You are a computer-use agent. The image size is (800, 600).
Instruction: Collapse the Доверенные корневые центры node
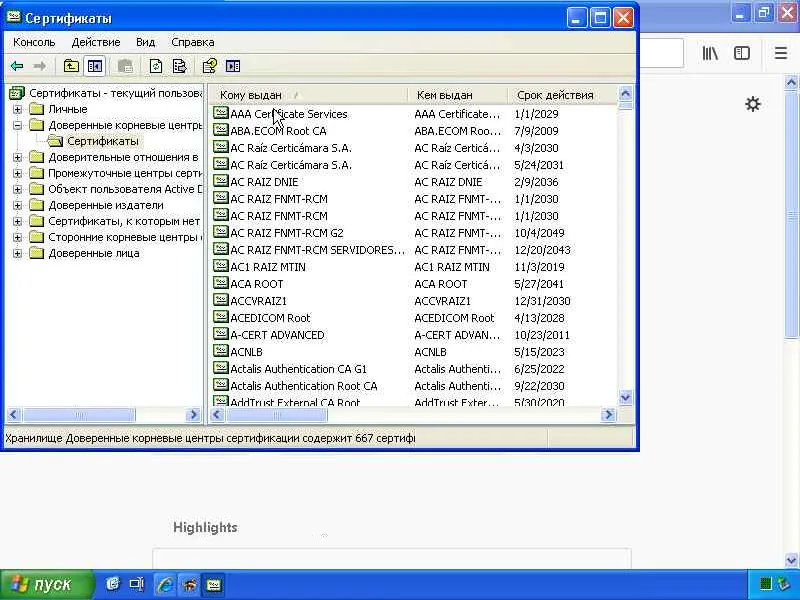(17, 125)
